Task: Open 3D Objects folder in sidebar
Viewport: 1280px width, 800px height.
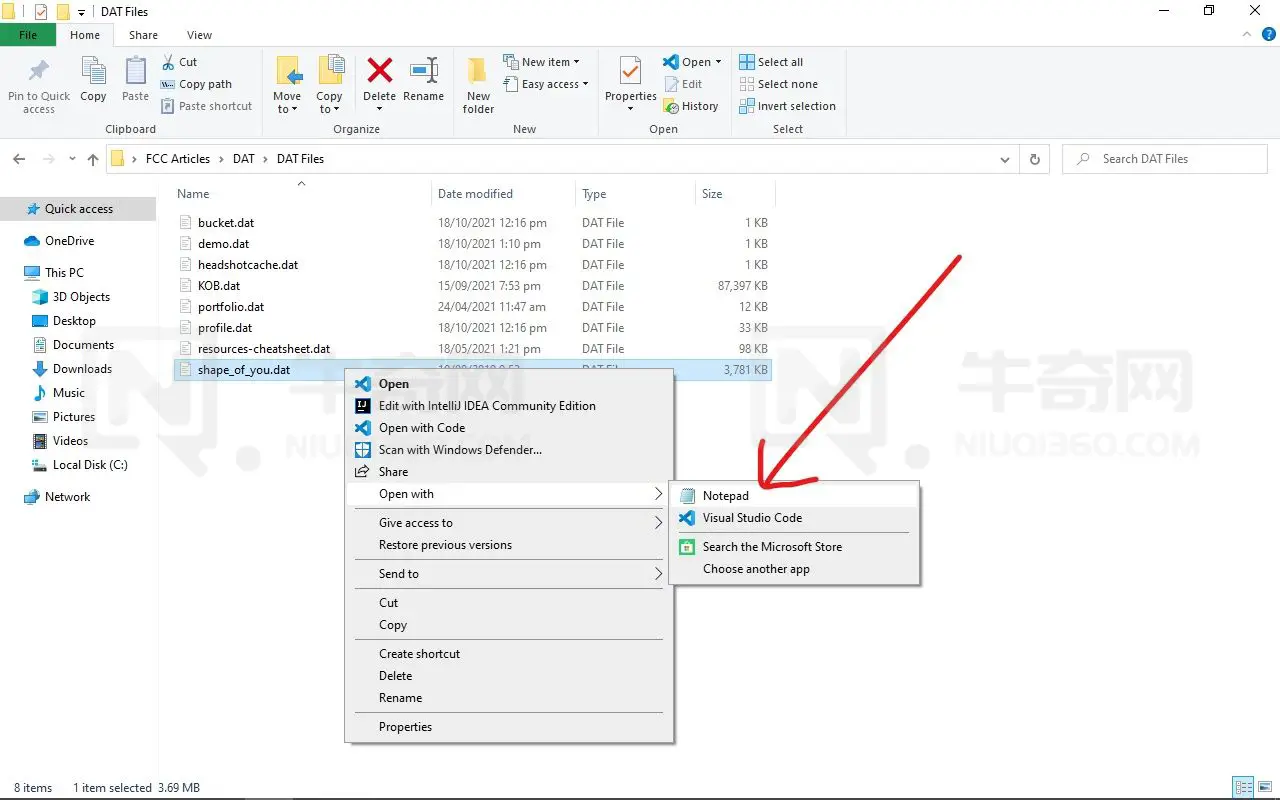Action: (x=81, y=297)
